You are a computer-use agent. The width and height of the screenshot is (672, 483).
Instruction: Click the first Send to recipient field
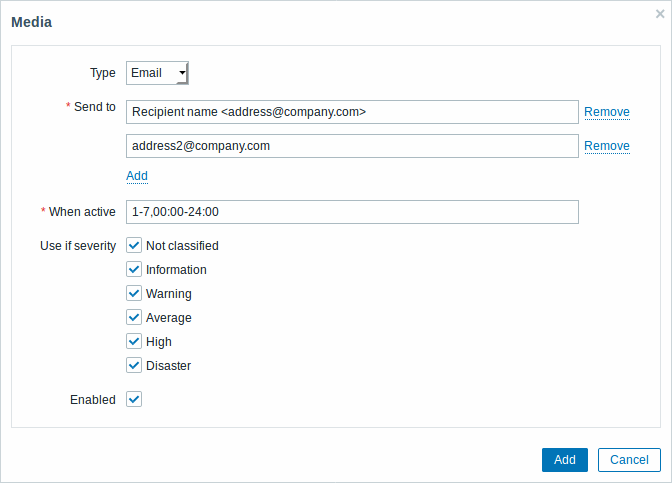coord(352,112)
